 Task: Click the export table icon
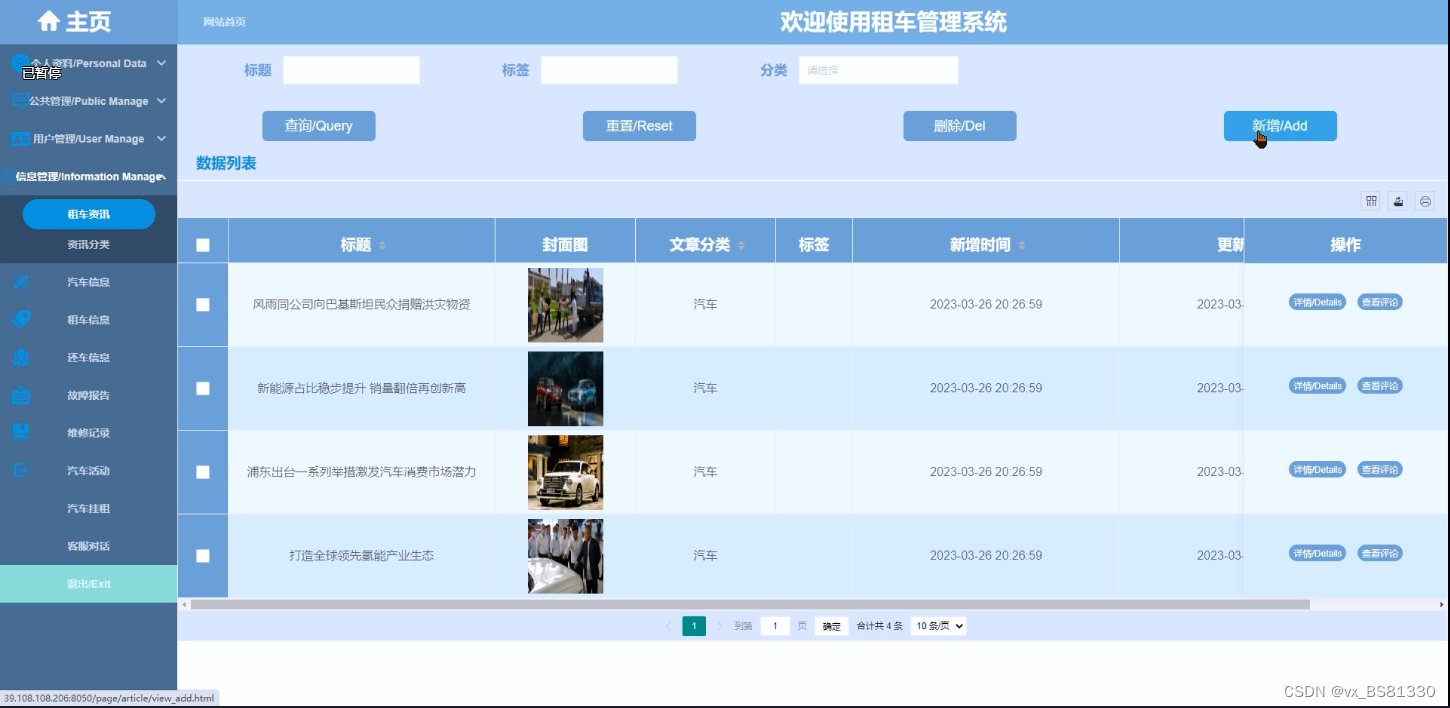point(1398,201)
